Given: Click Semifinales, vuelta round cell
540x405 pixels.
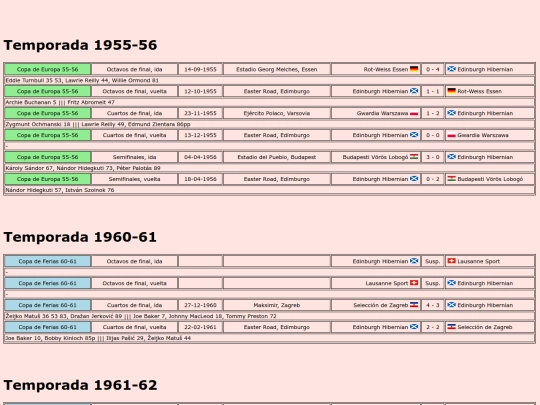Looking at the screenshot, I should [x=134, y=179].
